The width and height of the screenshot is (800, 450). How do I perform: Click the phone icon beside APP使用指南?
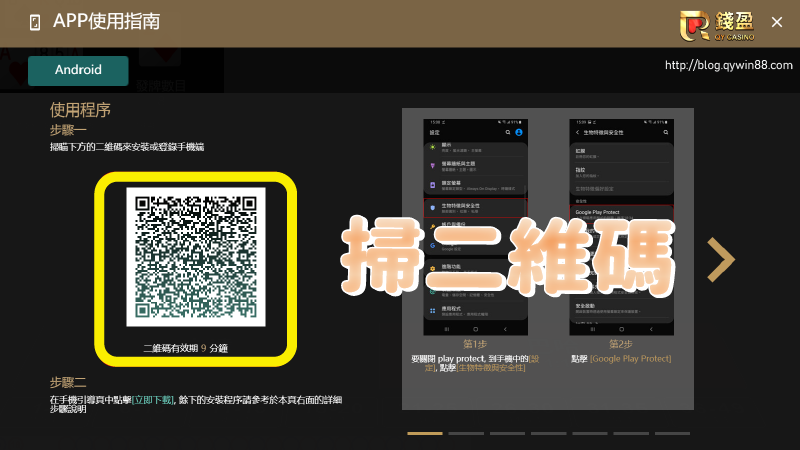pyautogui.click(x=36, y=22)
